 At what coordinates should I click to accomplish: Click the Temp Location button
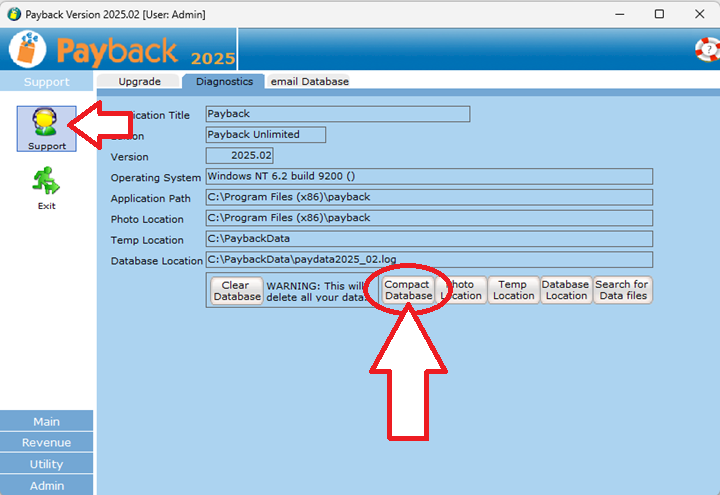[x=513, y=290]
